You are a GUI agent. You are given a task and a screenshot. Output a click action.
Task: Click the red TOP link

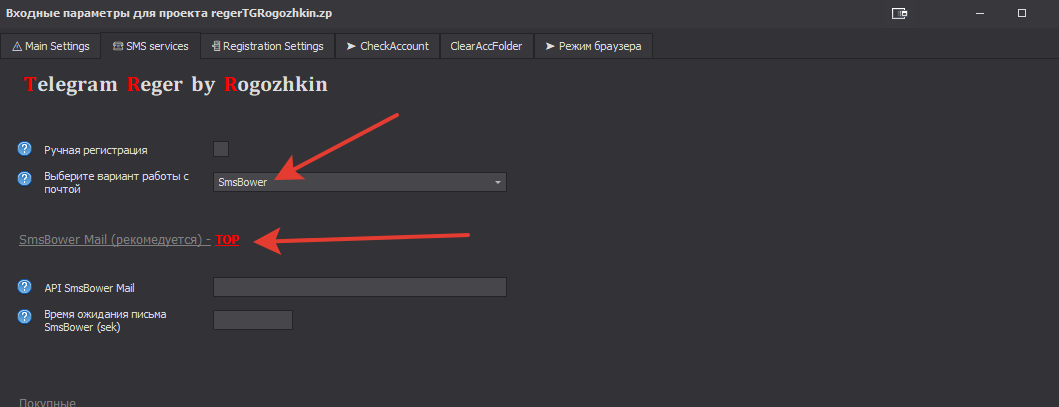tap(227, 240)
